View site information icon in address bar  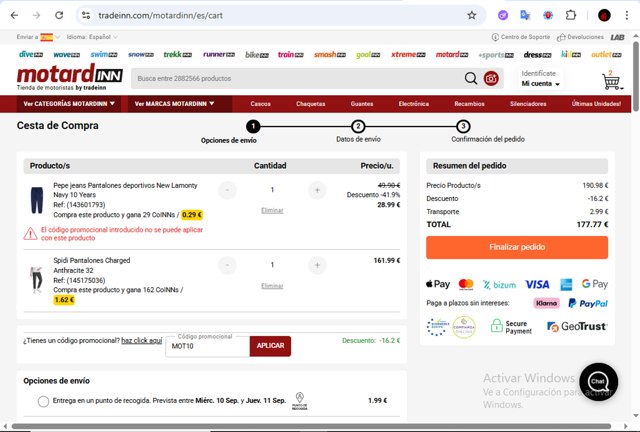(86, 15)
